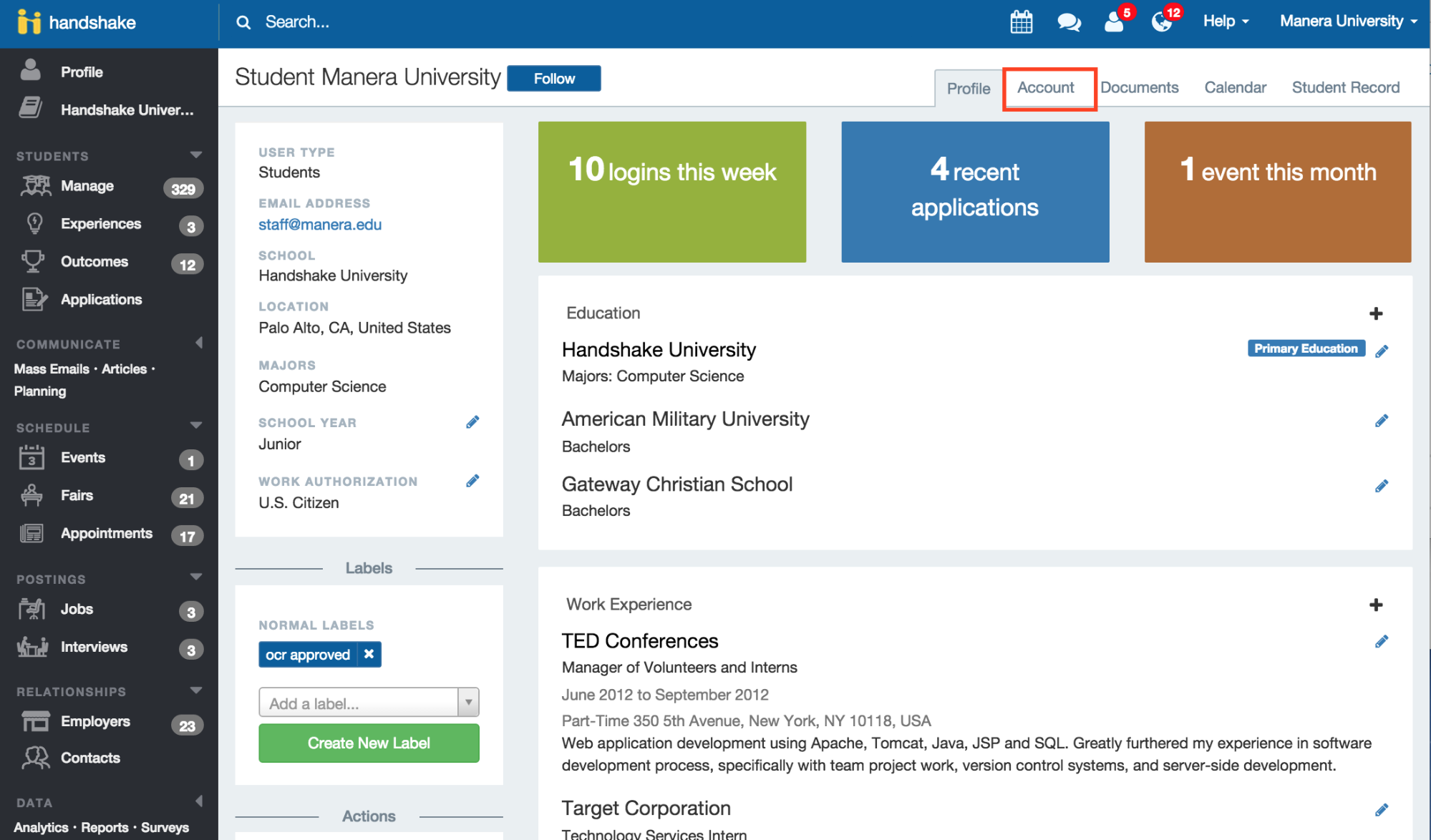This screenshot has height=840, width=1431.
Task: Open Fairs icon in sidebar
Action: click(31, 495)
